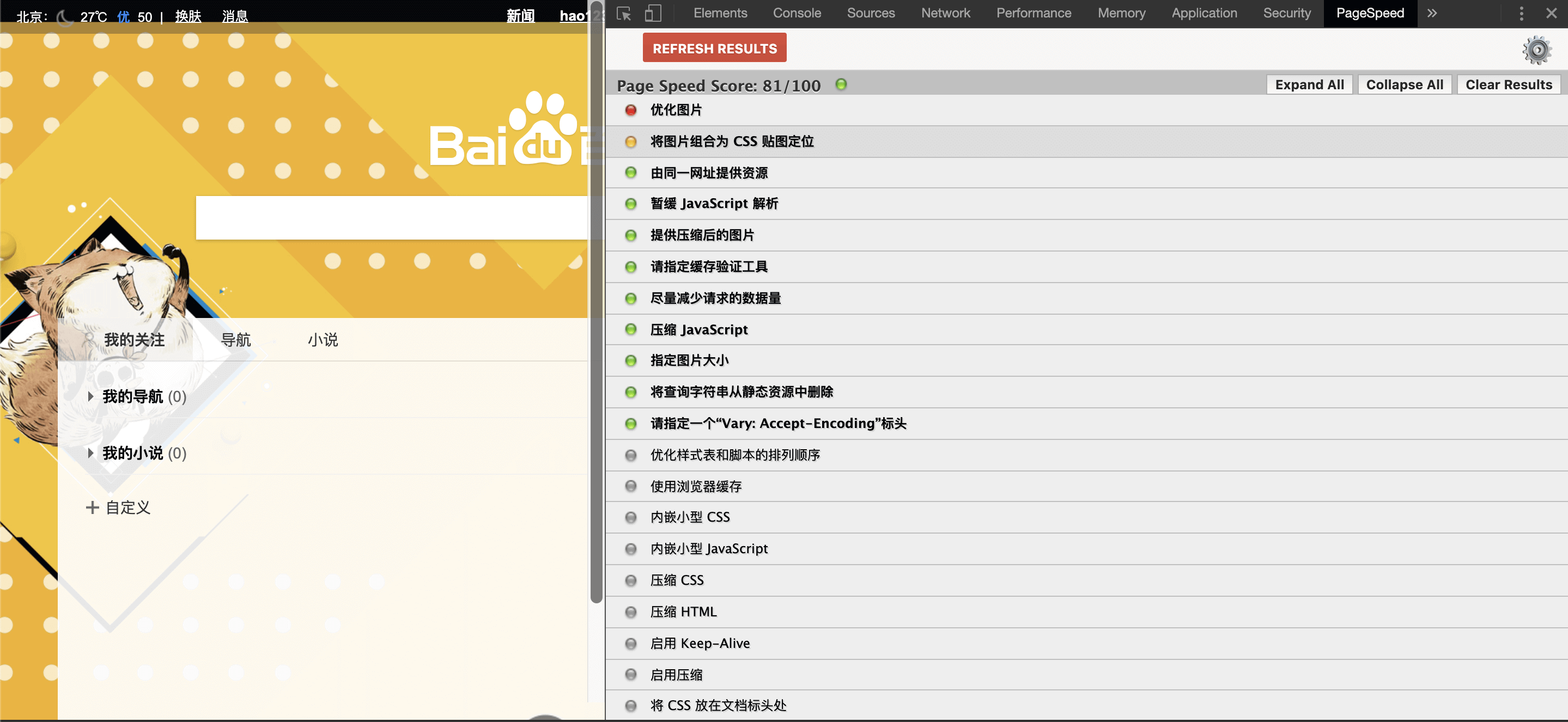
Task: Expand the 我的导航 section triangle
Action: click(x=90, y=396)
